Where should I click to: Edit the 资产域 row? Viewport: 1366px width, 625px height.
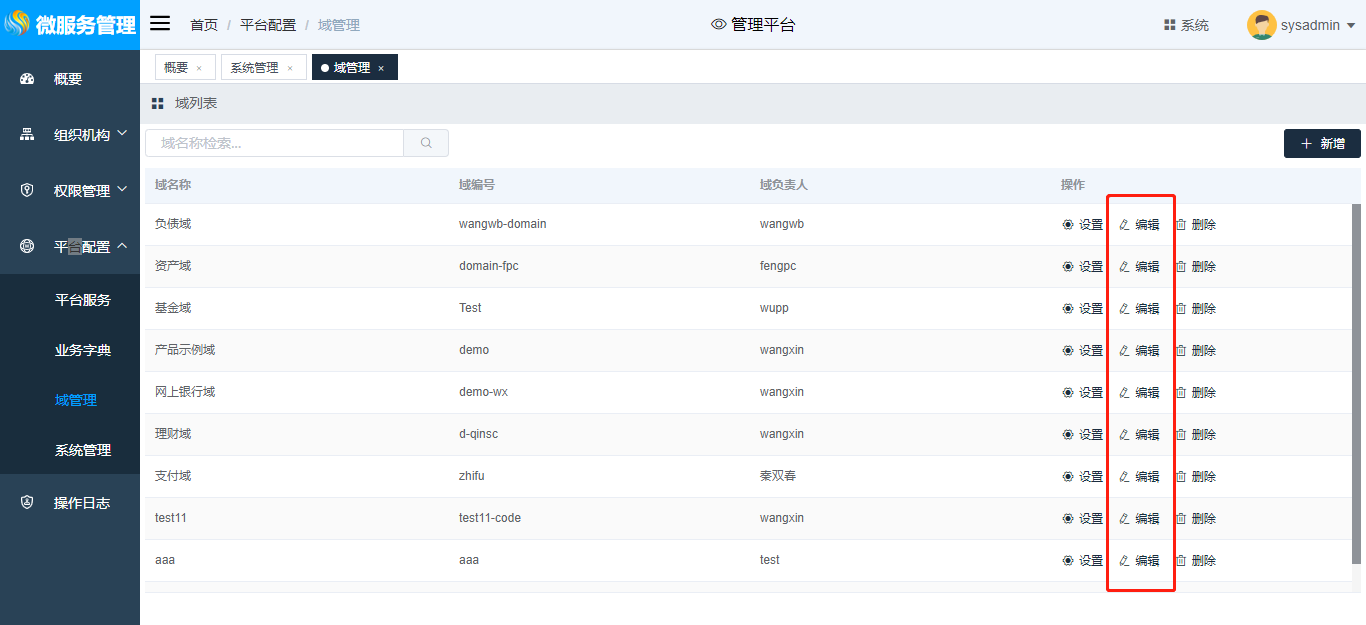pos(1139,267)
